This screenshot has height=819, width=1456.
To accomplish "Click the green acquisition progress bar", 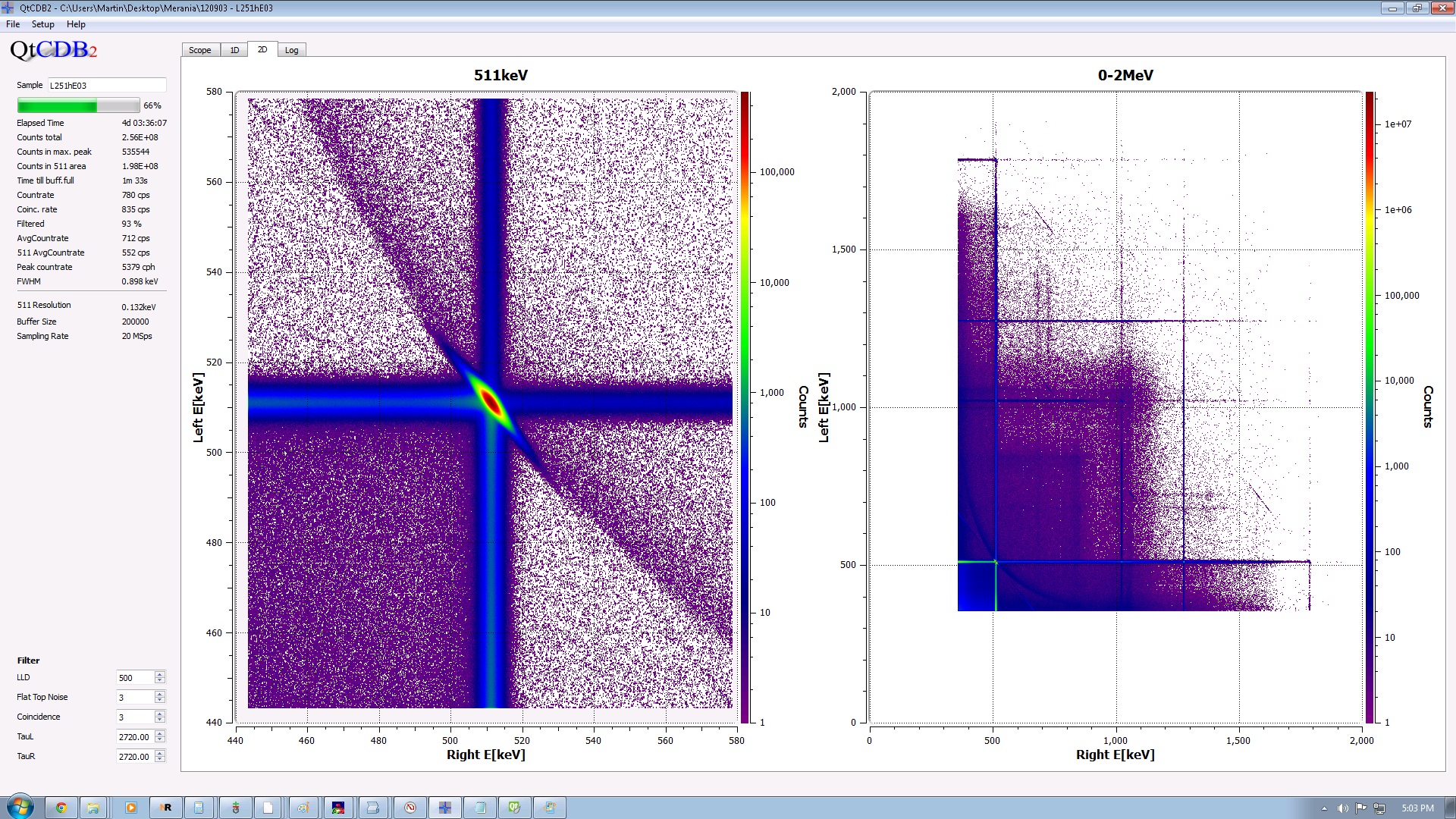I will tap(78, 105).
